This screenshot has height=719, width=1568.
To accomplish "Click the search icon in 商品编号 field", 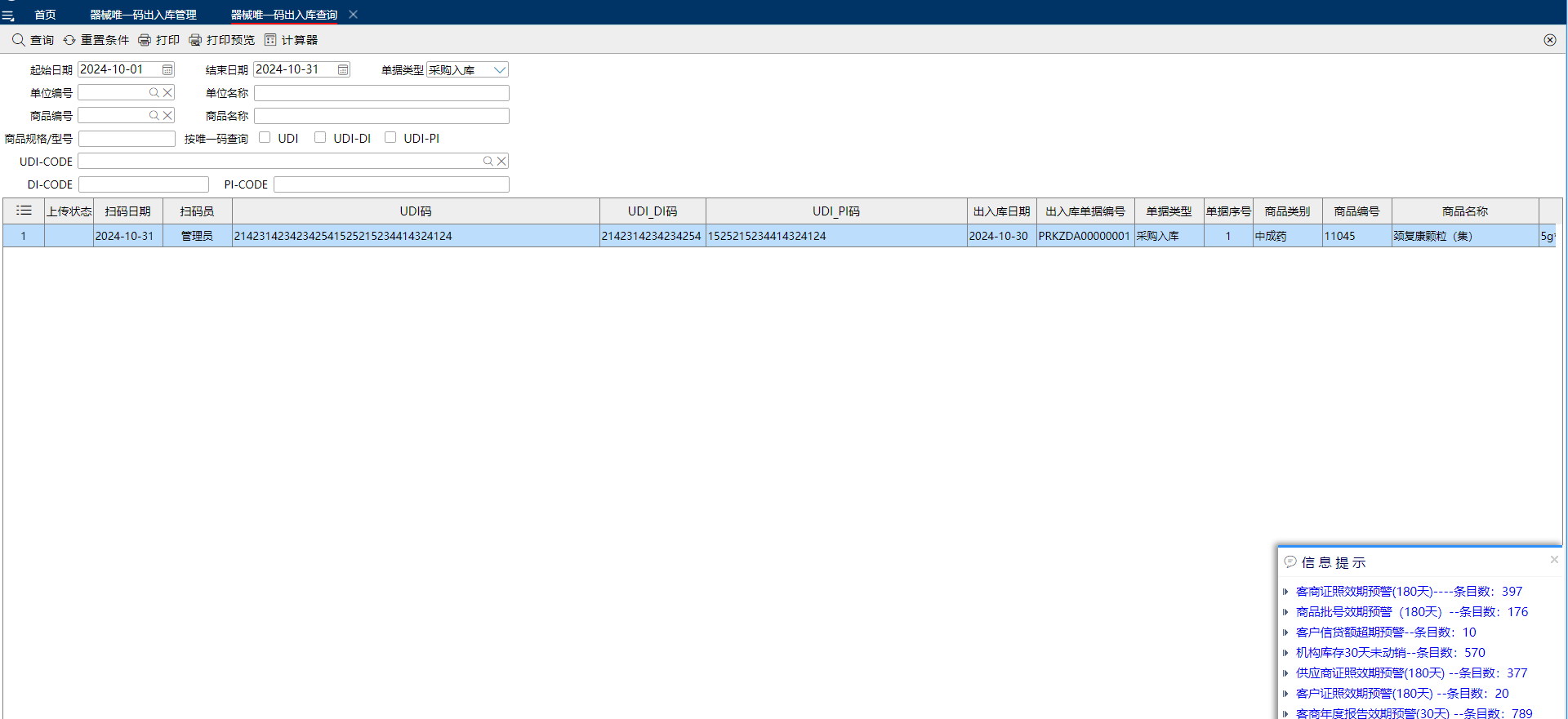I will 154,115.
